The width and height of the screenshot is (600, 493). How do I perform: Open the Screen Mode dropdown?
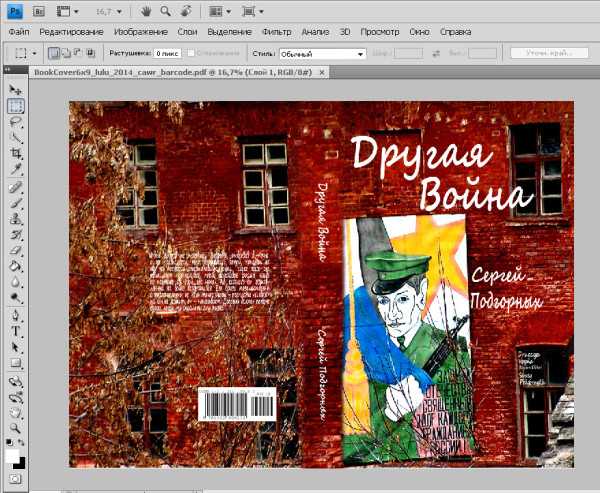[253, 11]
